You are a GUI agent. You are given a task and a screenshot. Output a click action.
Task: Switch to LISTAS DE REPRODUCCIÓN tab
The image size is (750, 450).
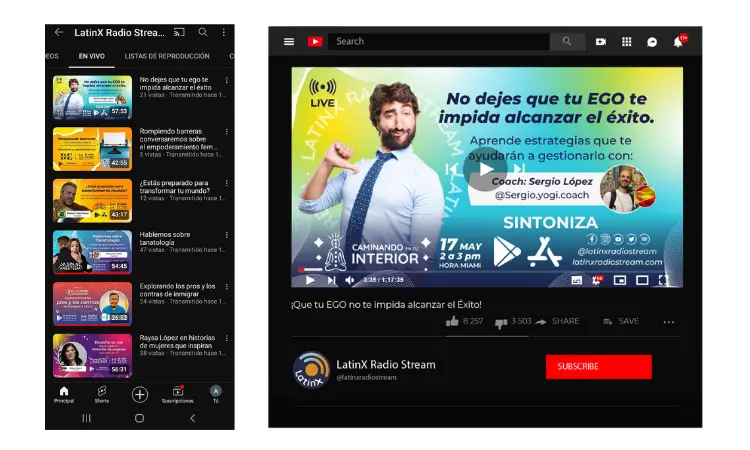167,56
